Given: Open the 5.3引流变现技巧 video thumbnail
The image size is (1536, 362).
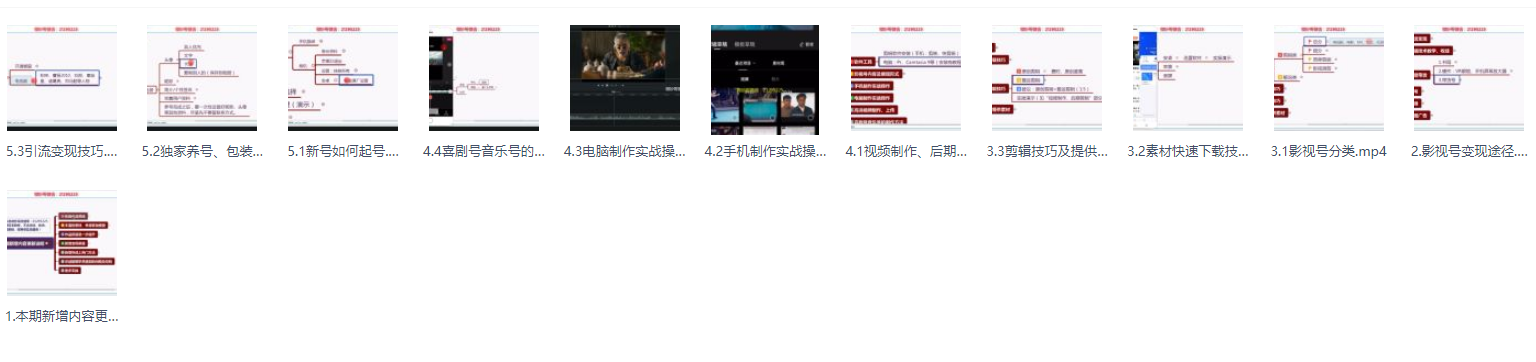Looking at the screenshot, I should pos(62,78).
